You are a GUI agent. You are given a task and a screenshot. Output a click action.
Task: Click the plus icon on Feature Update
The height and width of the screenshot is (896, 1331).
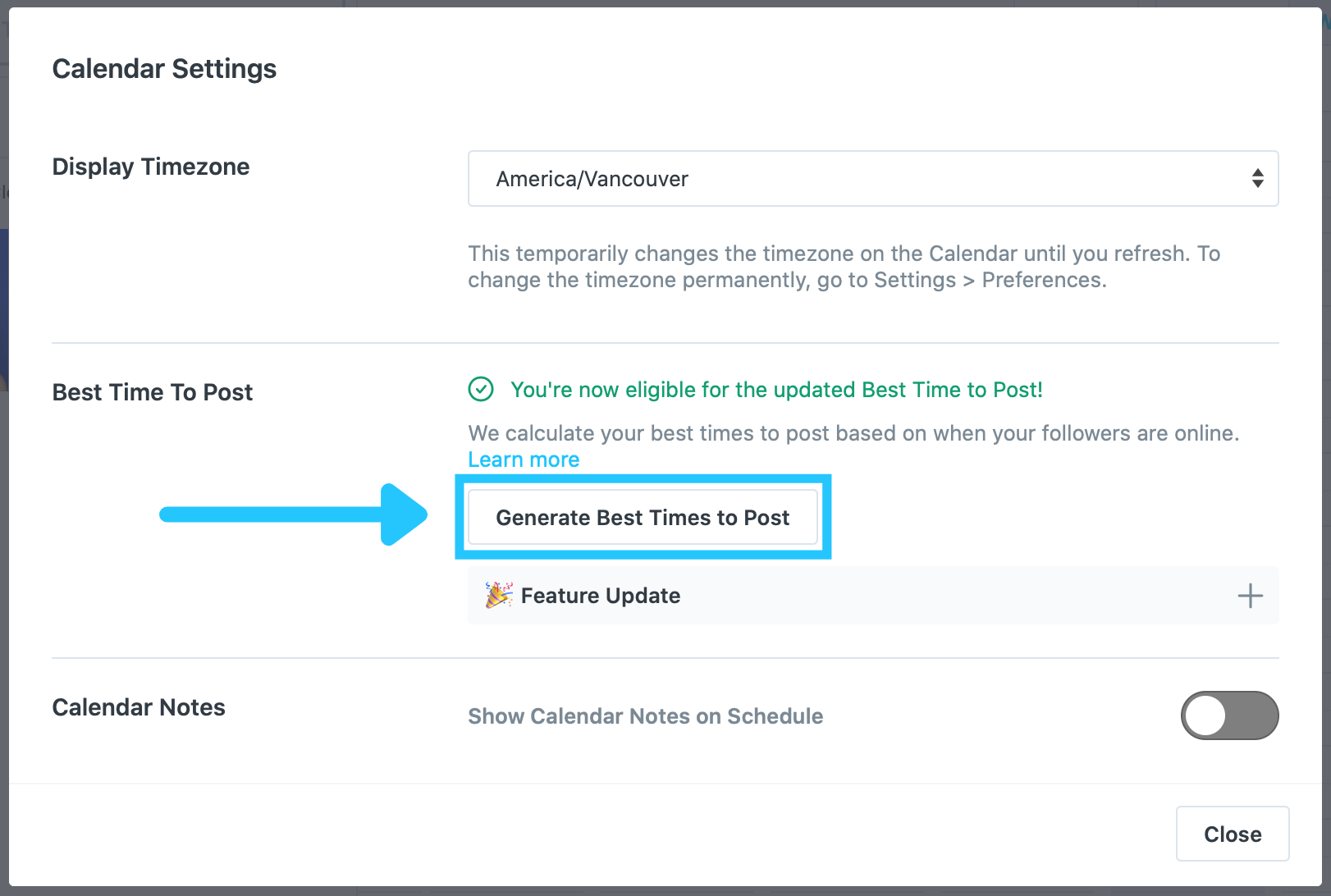point(1250,596)
